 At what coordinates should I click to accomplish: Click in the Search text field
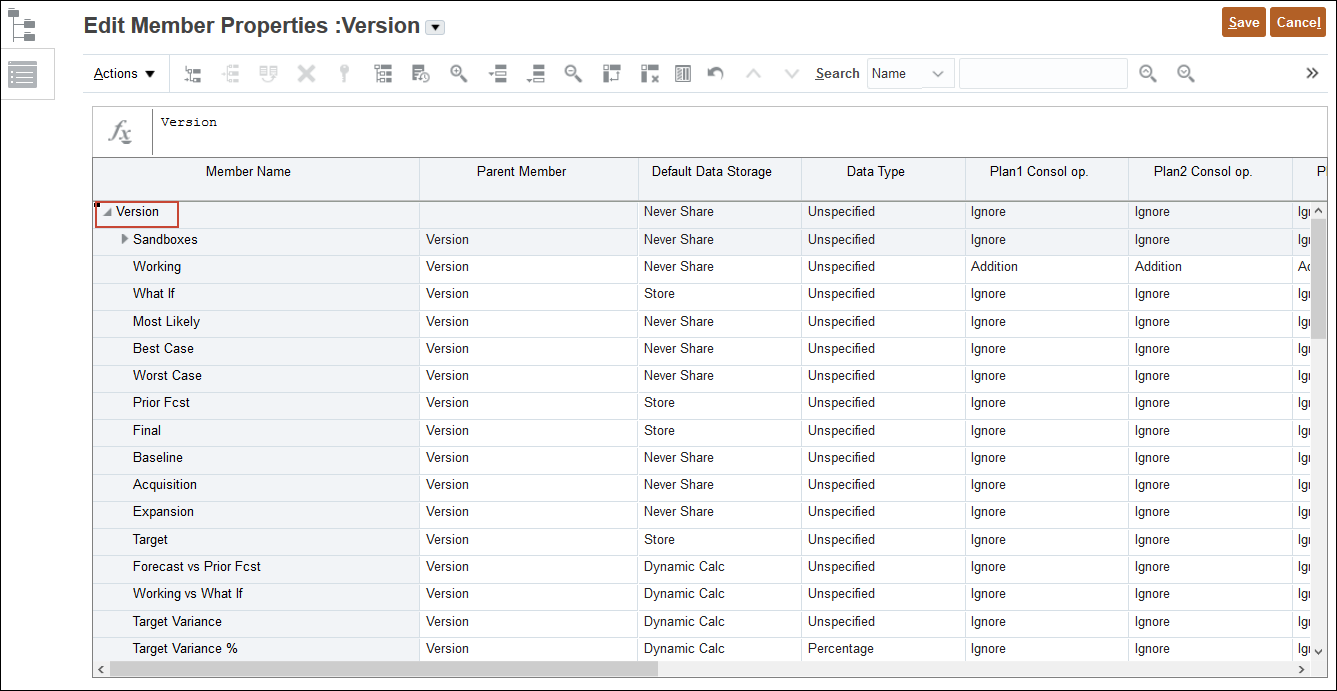pos(1042,73)
